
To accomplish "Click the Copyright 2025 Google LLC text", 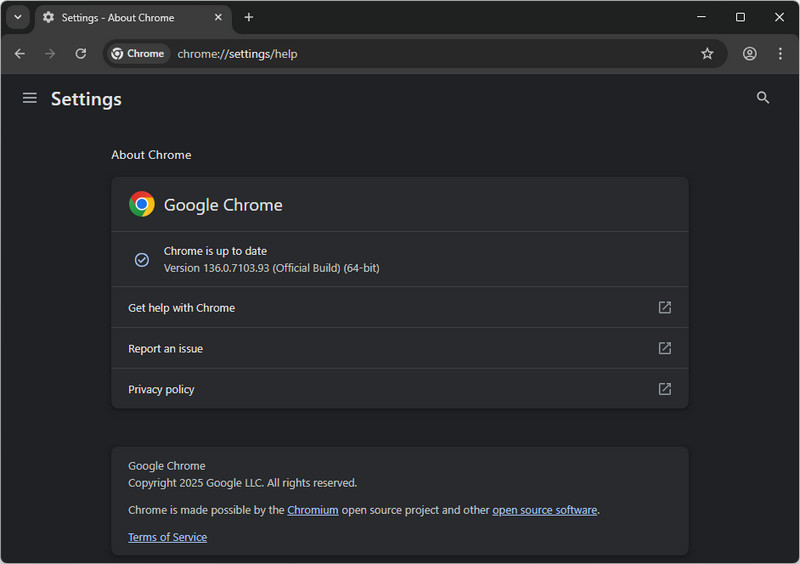I will pos(242,483).
